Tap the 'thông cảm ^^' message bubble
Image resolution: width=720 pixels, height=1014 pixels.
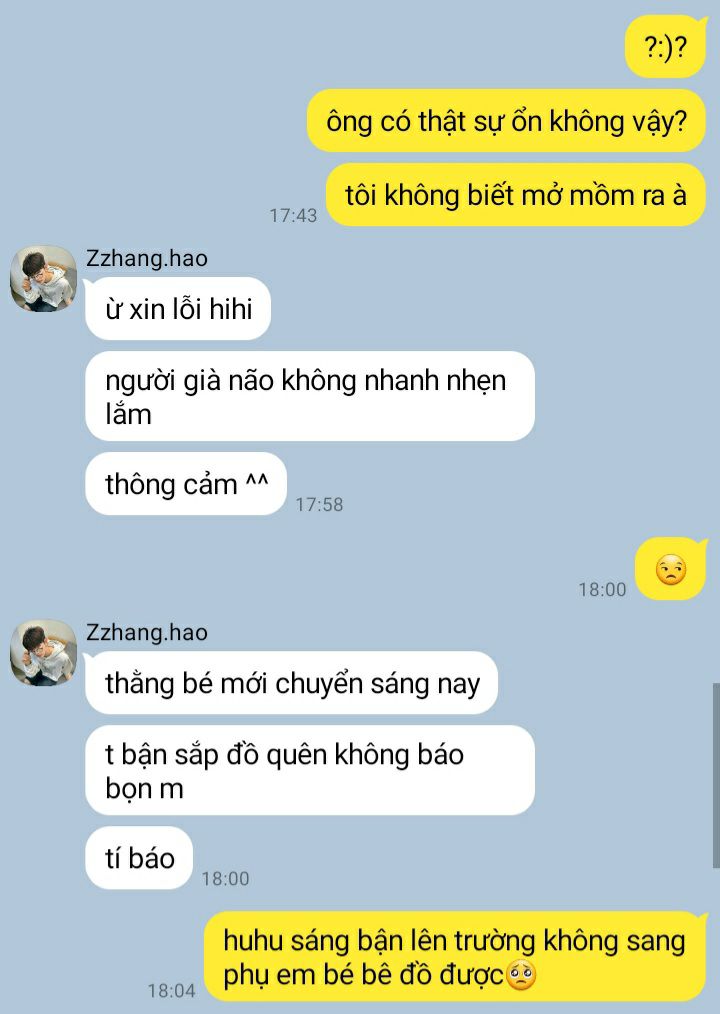[186, 484]
